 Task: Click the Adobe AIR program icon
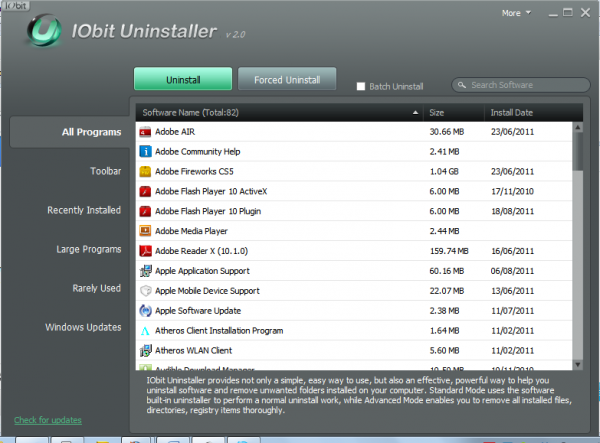click(145, 132)
